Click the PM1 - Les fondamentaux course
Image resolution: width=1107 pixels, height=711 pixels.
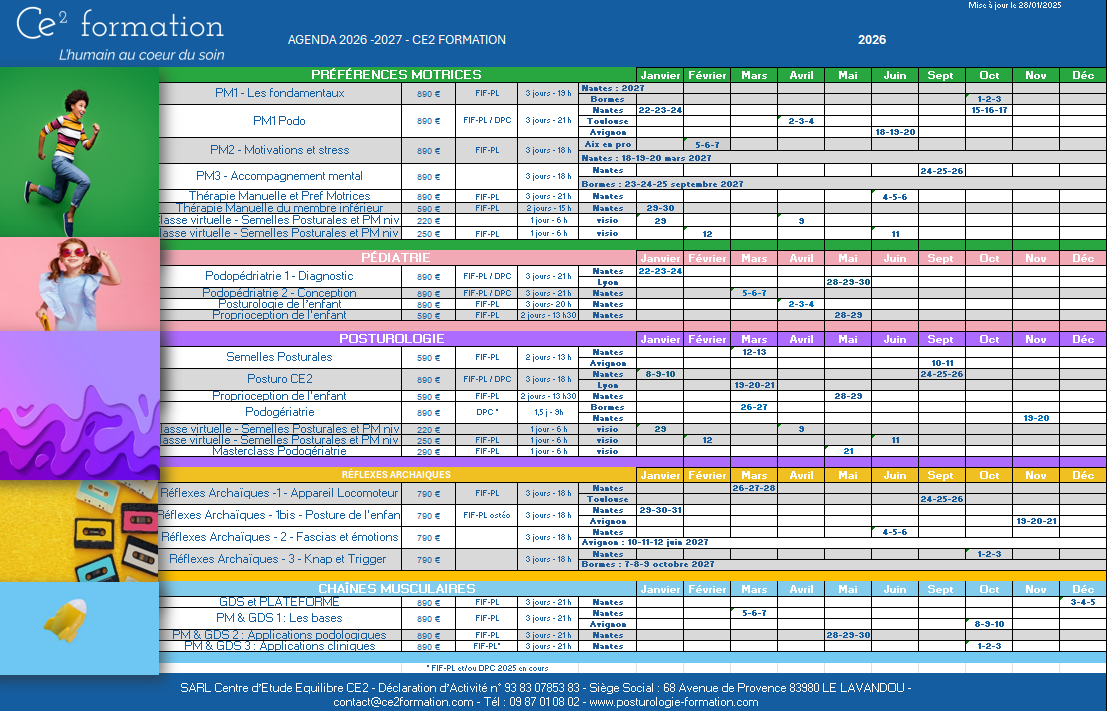(x=280, y=93)
